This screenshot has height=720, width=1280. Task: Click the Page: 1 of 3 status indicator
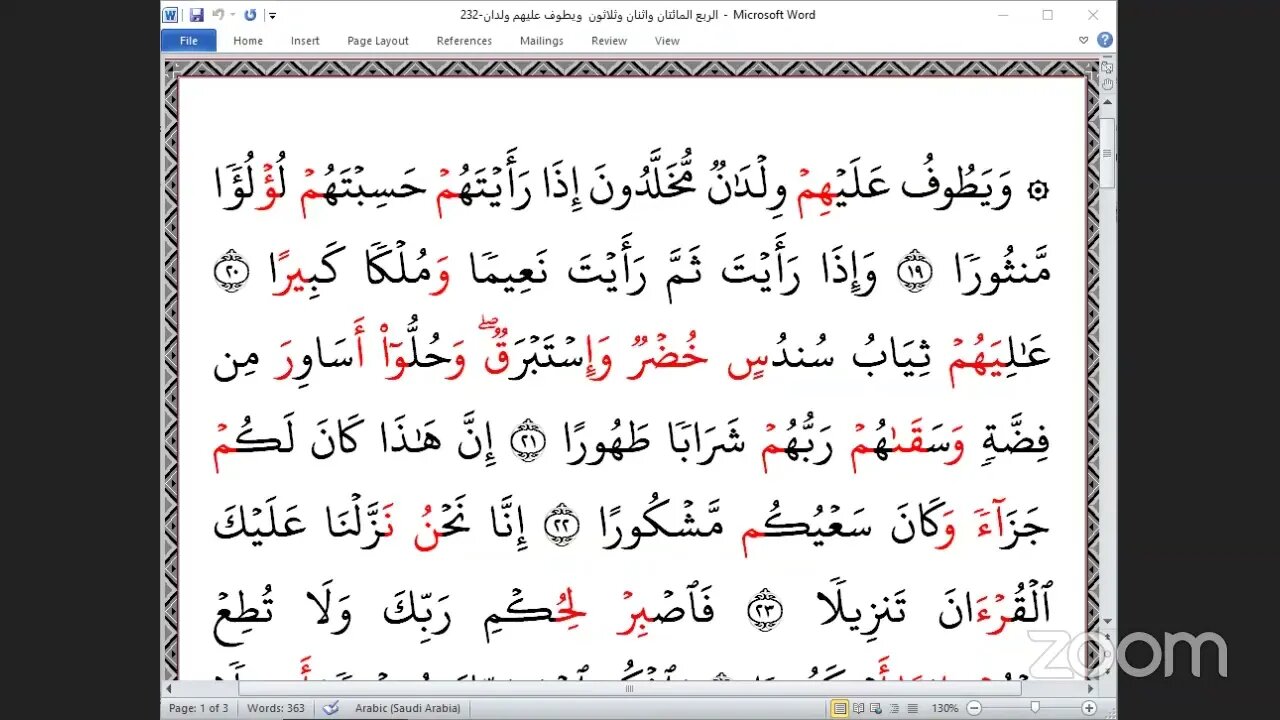(198, 708)
